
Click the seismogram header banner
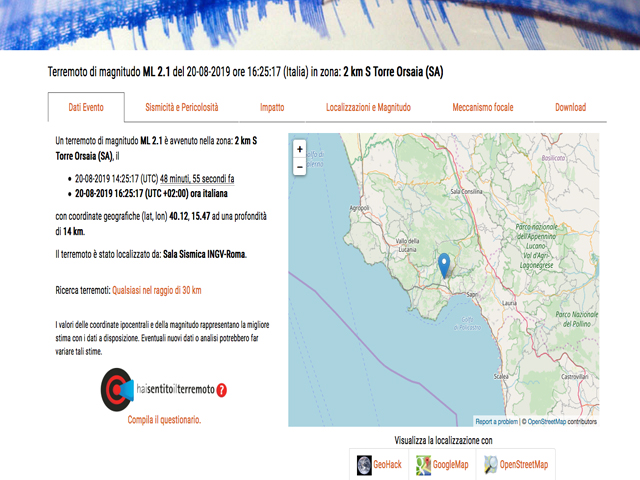pos(320,24)
